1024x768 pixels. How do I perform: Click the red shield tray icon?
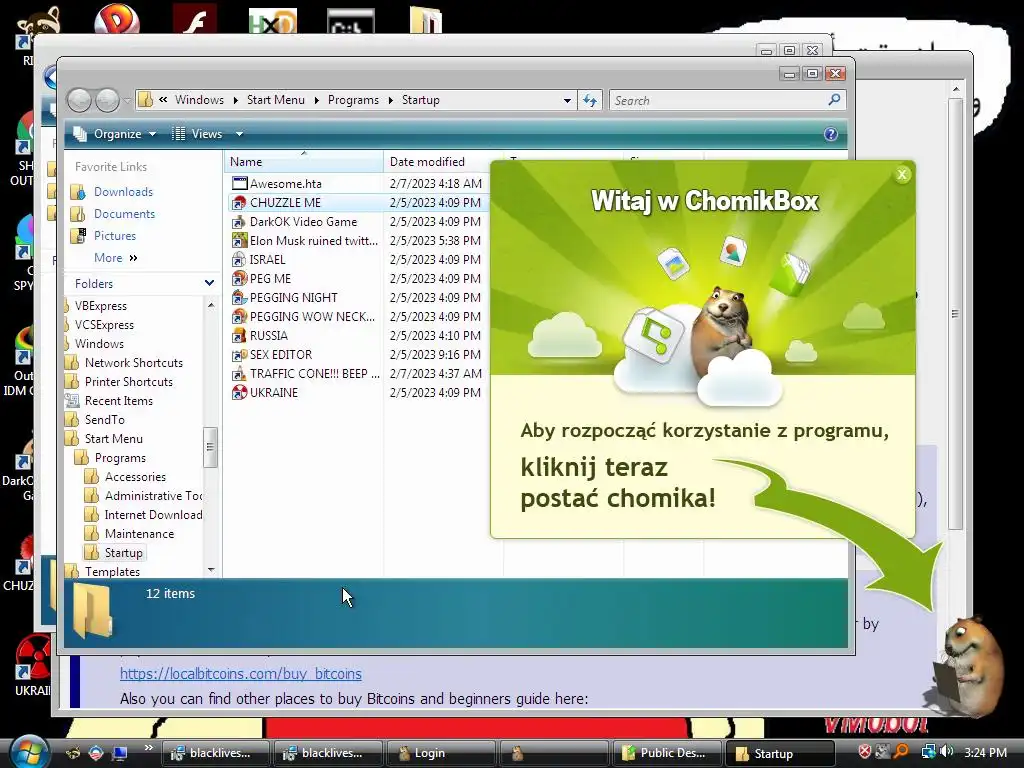pyautogui.click(x=864, y=752)
